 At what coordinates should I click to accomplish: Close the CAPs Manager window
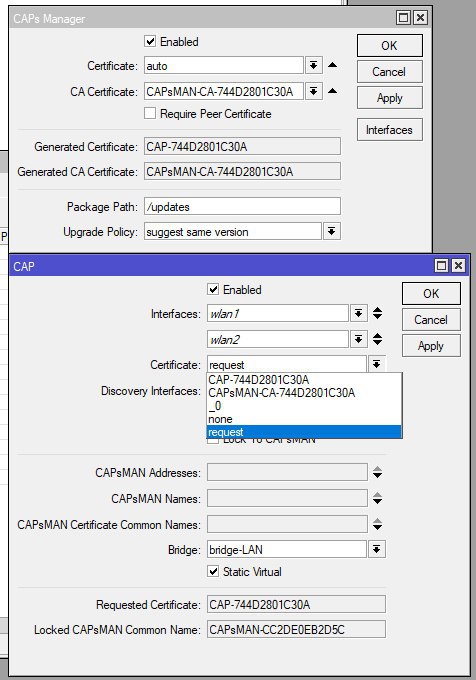[420, 18]
